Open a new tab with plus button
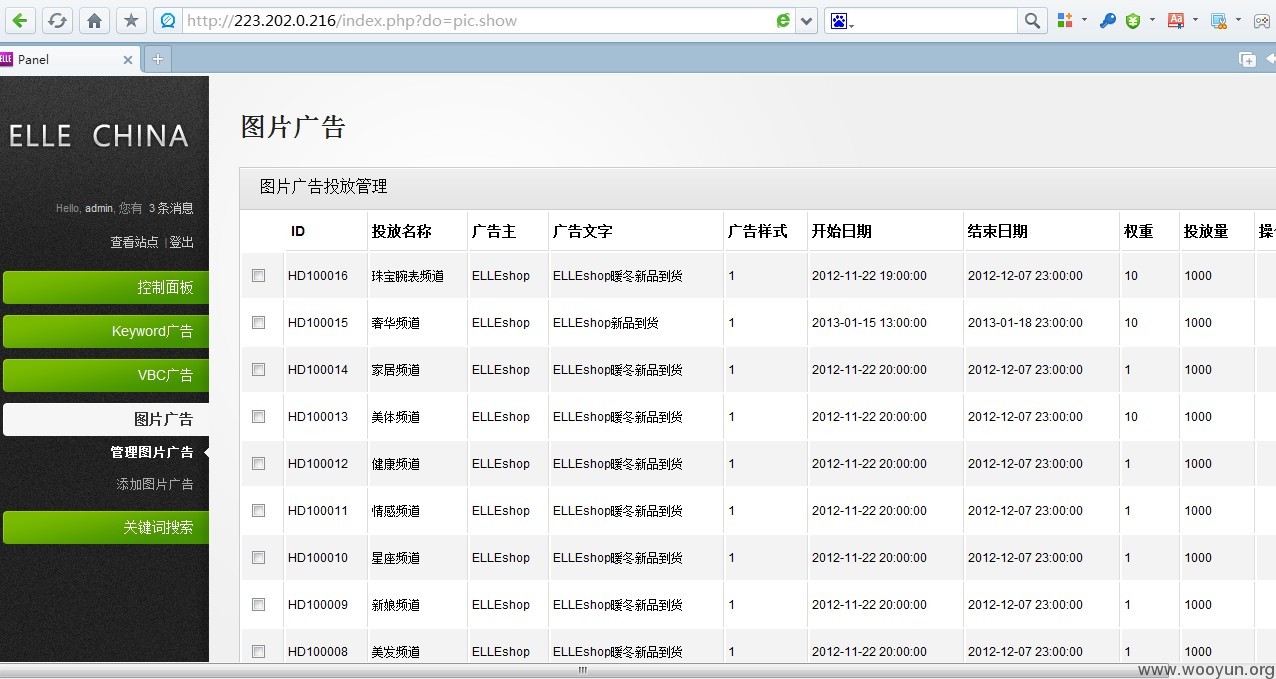 (x=158, y=59)
